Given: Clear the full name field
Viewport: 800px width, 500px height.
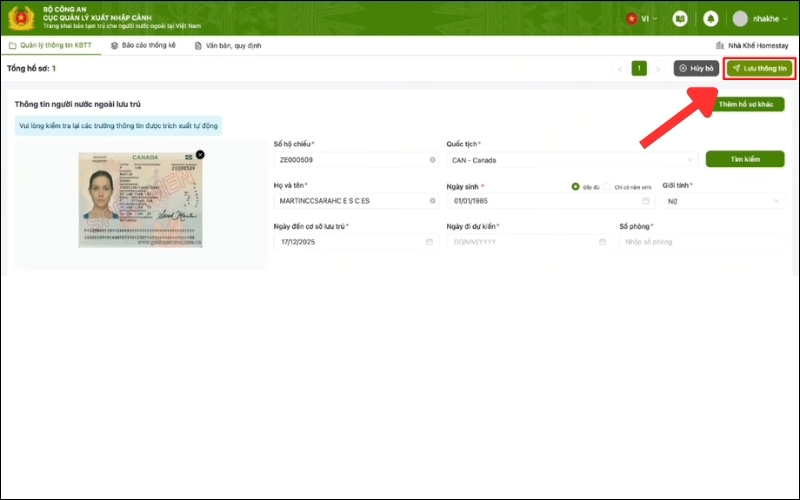Looking at the screenshot, I should 433,201.
